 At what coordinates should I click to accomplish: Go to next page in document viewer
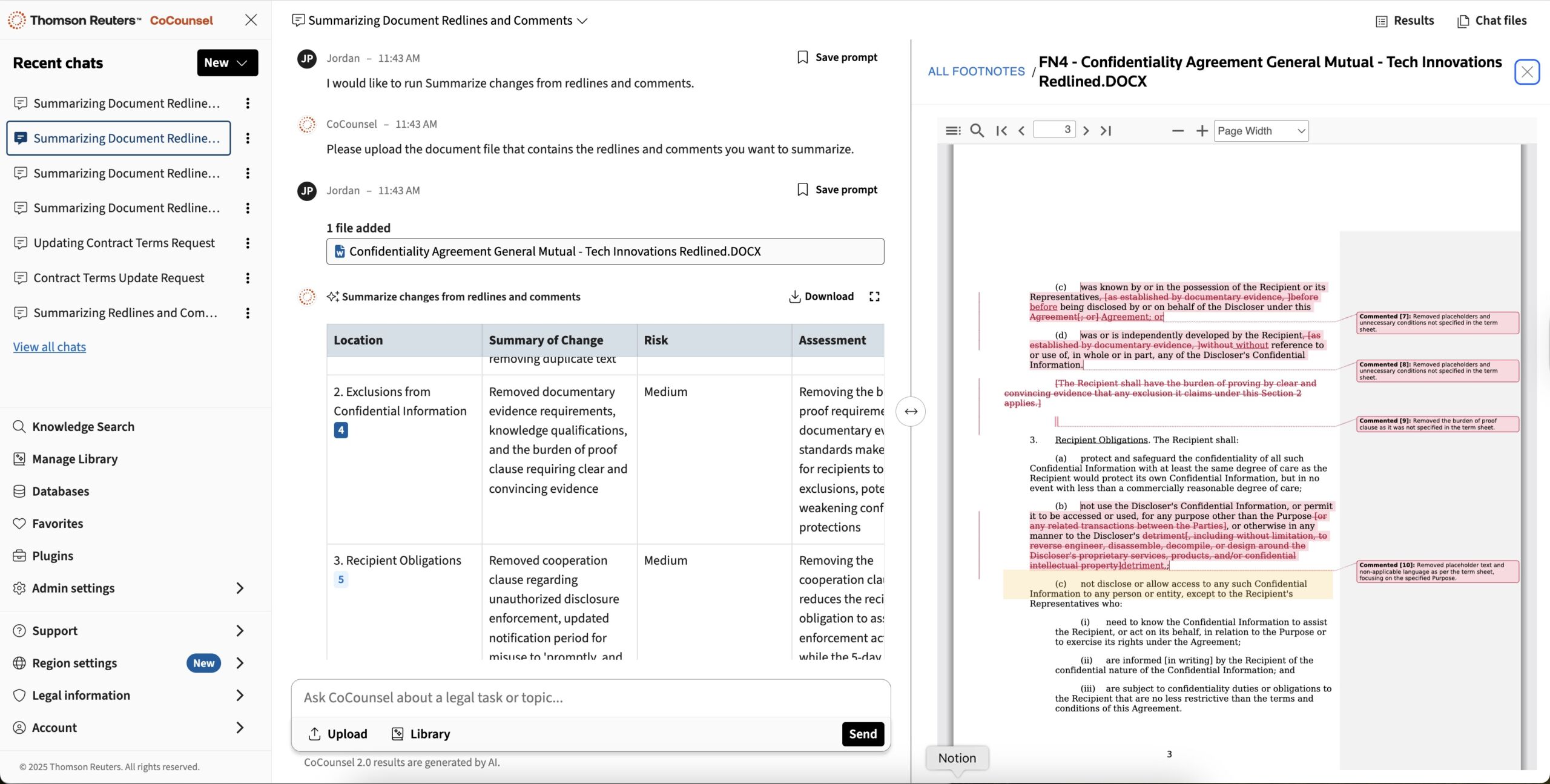coord(1086,131)
